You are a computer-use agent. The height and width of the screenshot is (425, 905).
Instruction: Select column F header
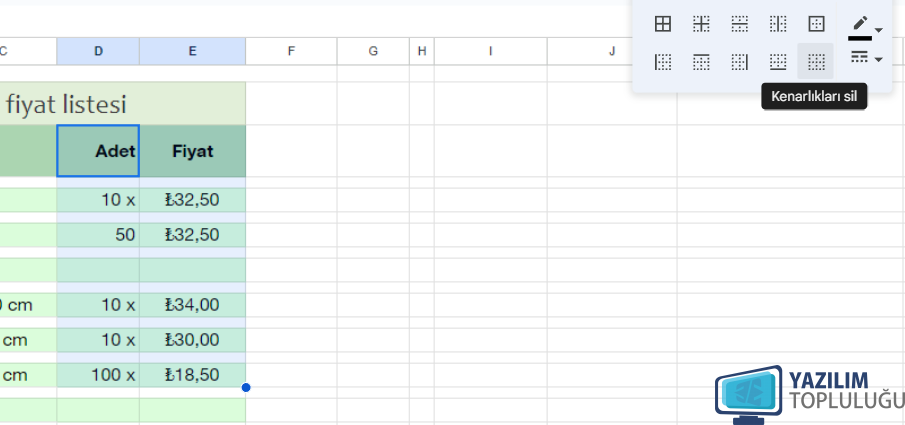tap(291, 51)
